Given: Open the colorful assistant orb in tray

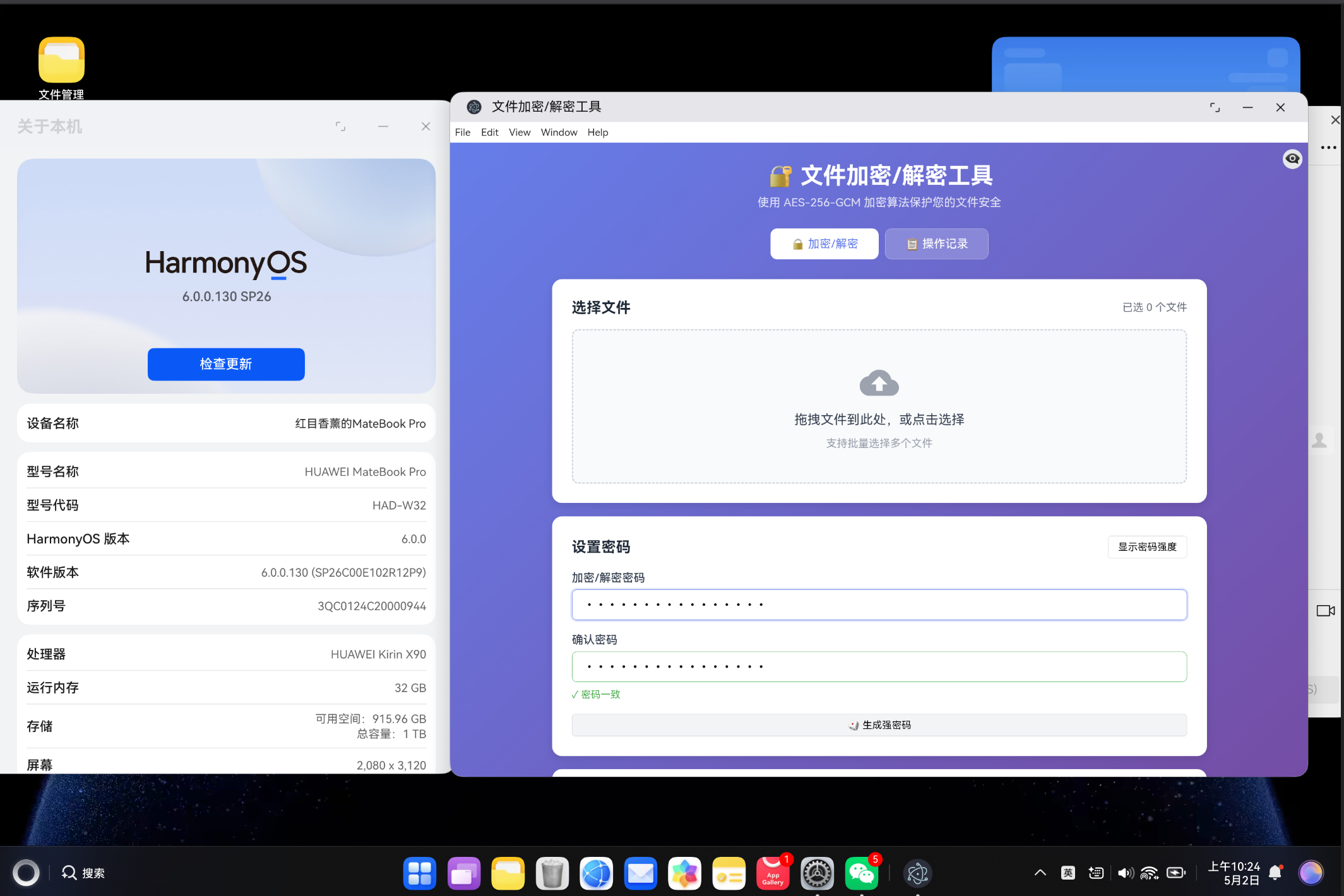Looking at the screenshot, I should tap(1311, 873).
